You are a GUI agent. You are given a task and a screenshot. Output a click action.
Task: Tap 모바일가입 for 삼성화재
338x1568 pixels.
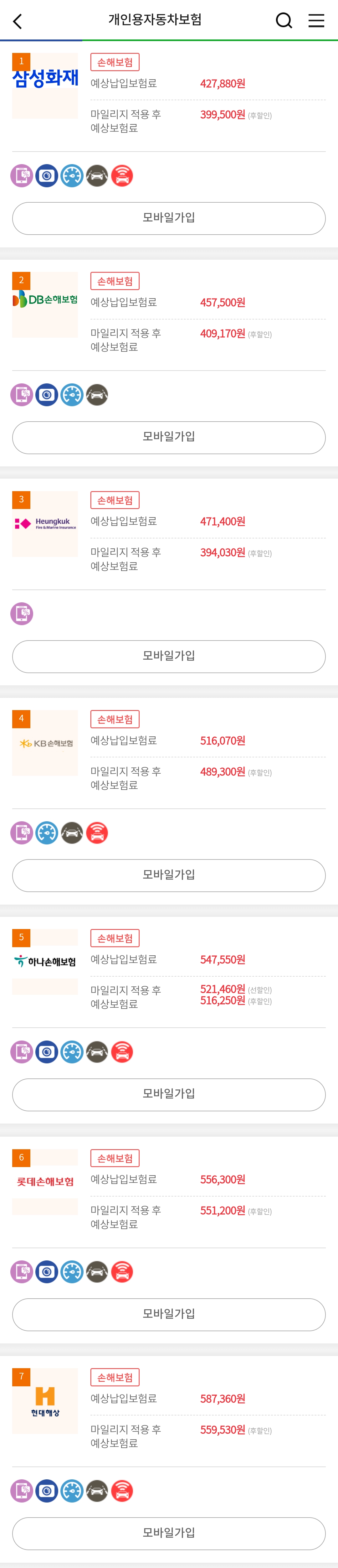pos(169,219)
